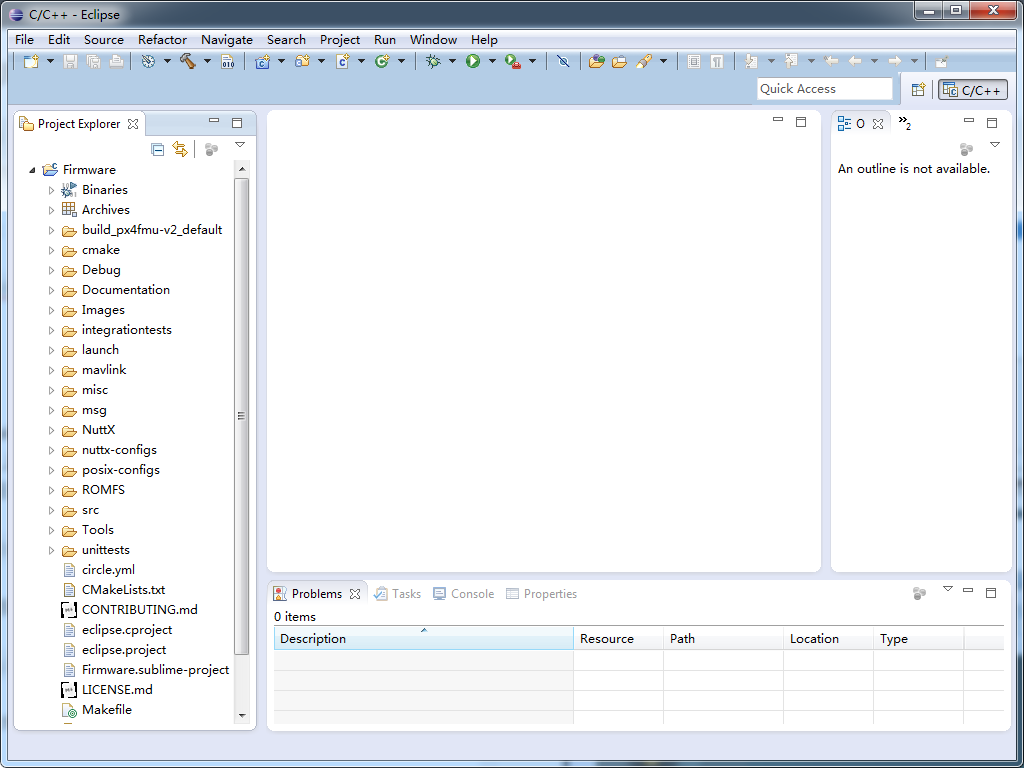Click the Previous Annotation toolbar icon
Viewport: 1024px width, 768px height.
(791, 61)
